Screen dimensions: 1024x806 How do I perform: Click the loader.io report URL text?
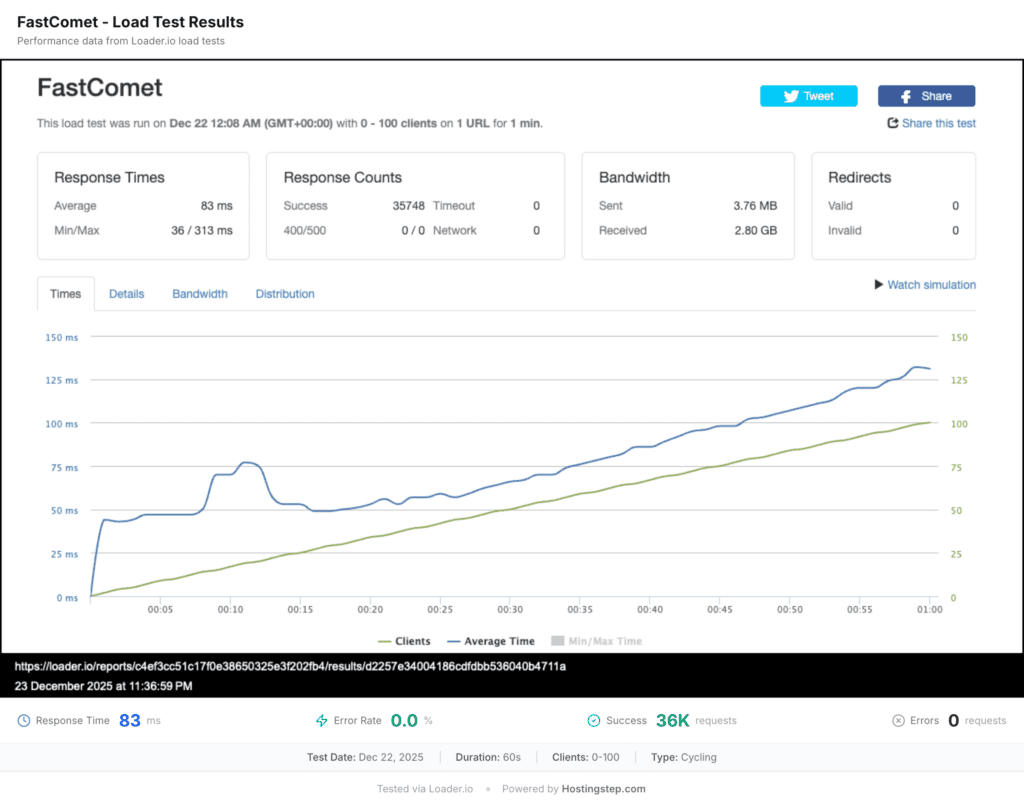click(290, 665)
